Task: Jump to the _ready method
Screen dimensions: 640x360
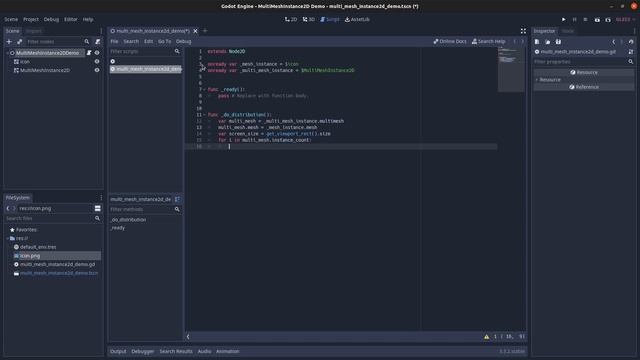Action: [x=118, y=228]
